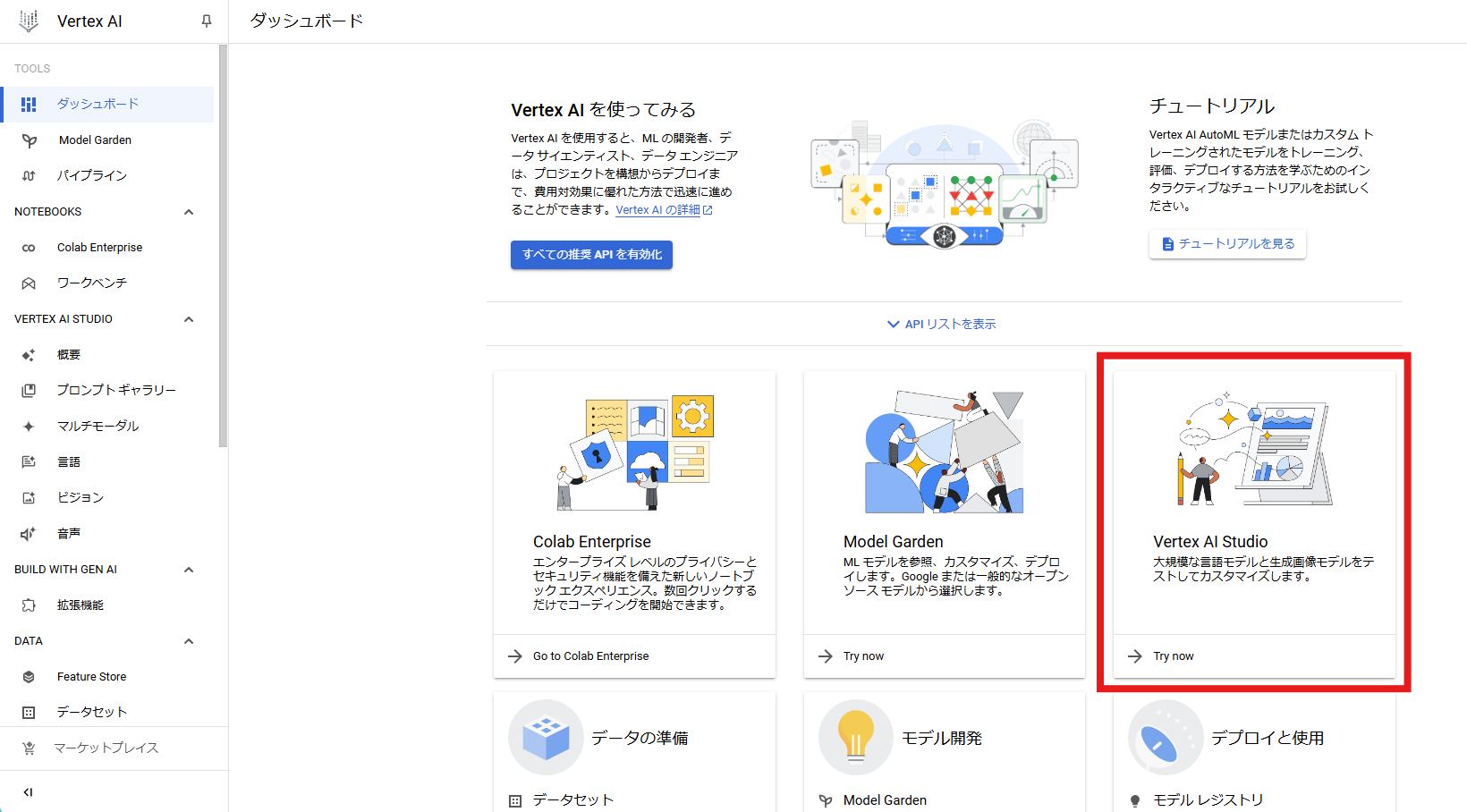Click the dashboard grid icon
The image size is (1467, 812).
[29, 105]
